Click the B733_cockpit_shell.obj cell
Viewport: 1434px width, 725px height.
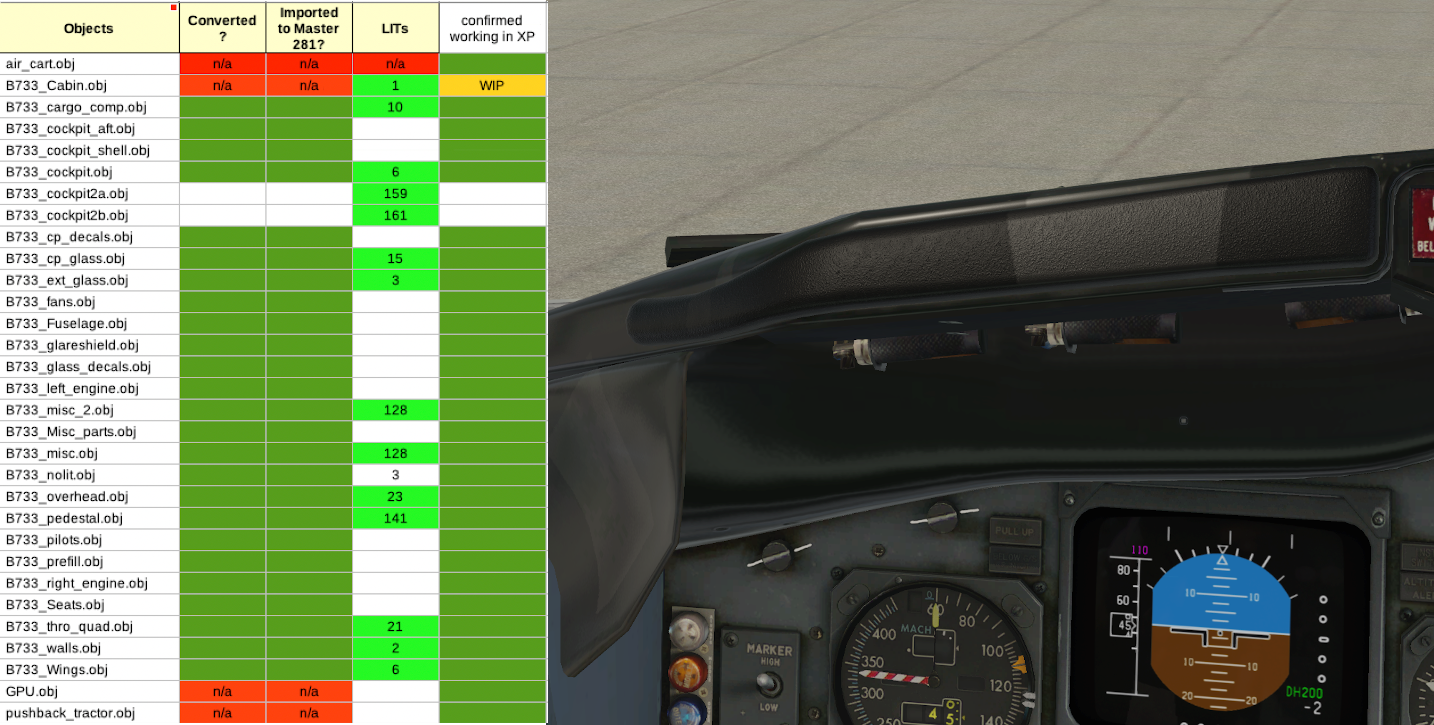pos(90,150)
